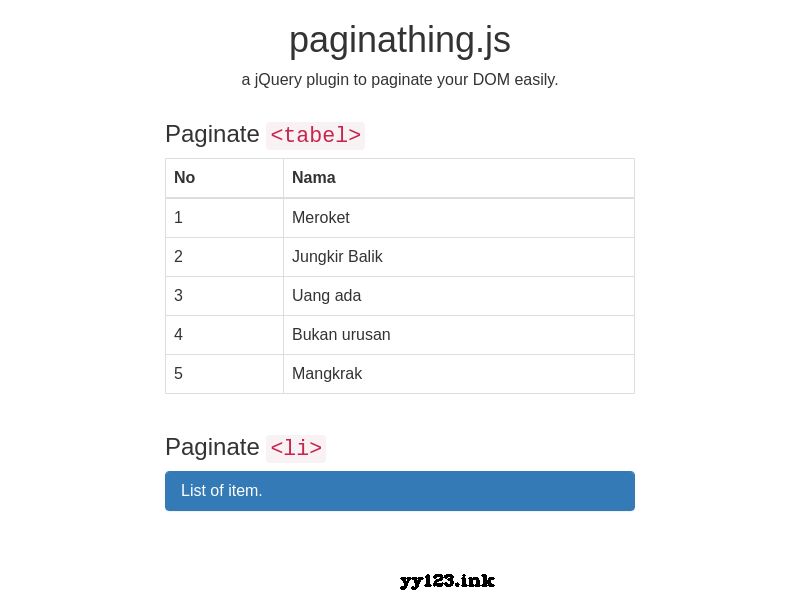Select the Mangkrak table cell
The width and height of the screenshot is (800, 600).
(x=459, y=374)
